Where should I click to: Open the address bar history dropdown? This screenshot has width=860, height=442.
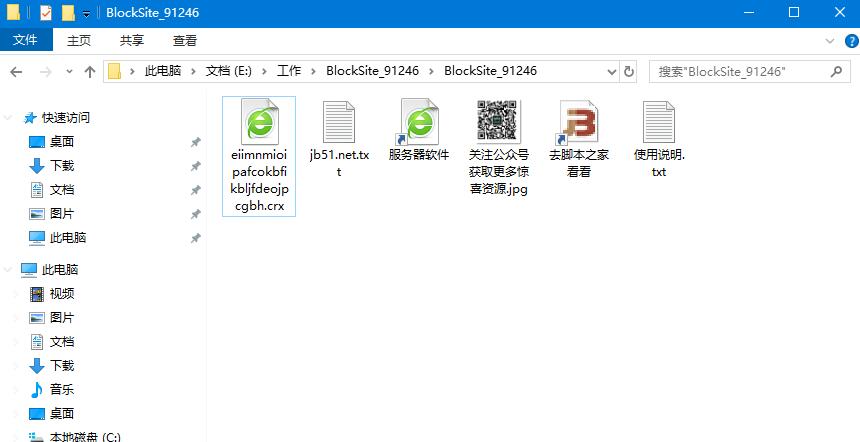pos(612,71)
